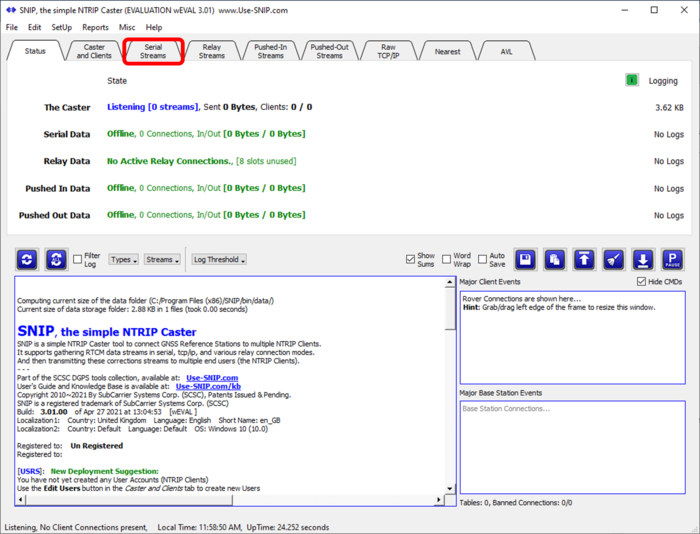Click 'Local Time: 11:58:50 AM' in status bar

(x=200, y=527)
